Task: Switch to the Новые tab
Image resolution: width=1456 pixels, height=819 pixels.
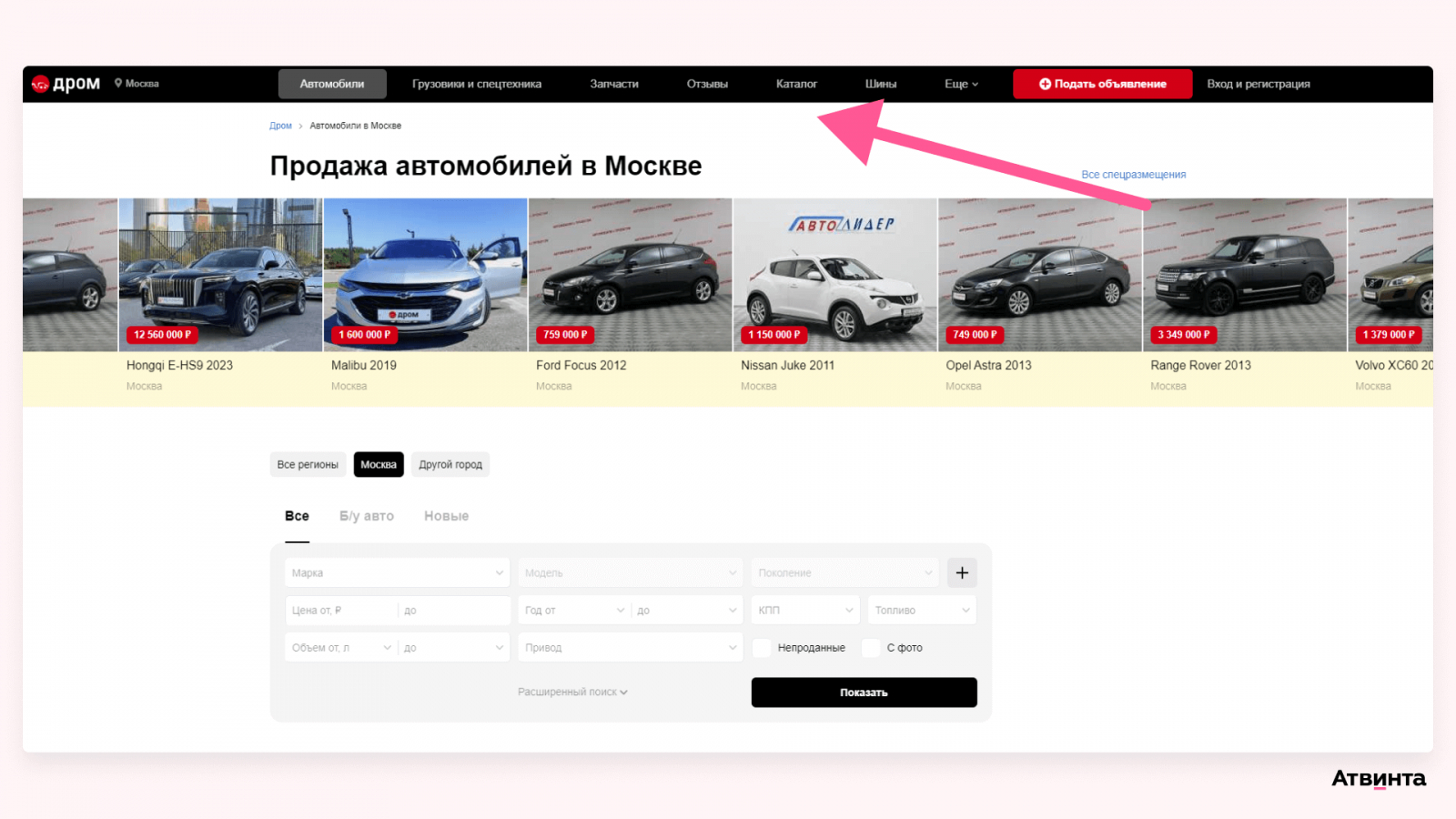Action: tap(447, 516)
